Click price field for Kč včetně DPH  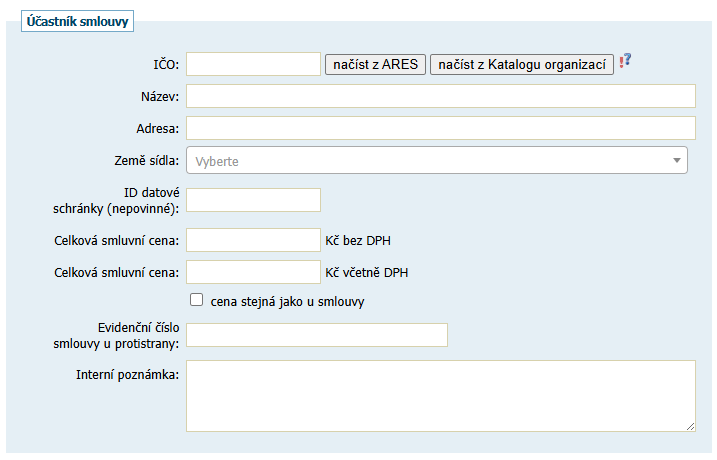(x=253, y=272)
